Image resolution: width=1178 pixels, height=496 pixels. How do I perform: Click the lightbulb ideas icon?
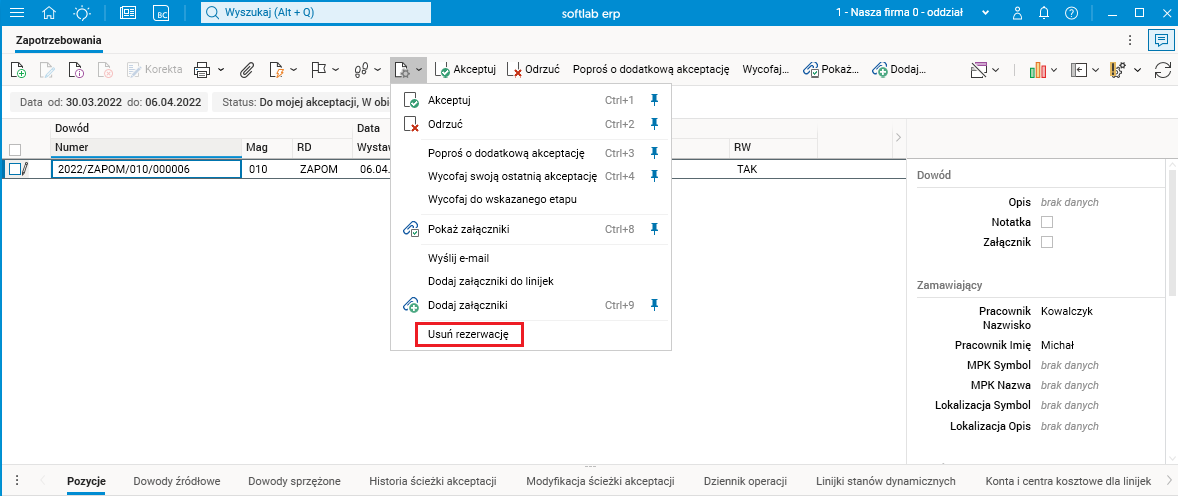(82, 13)
